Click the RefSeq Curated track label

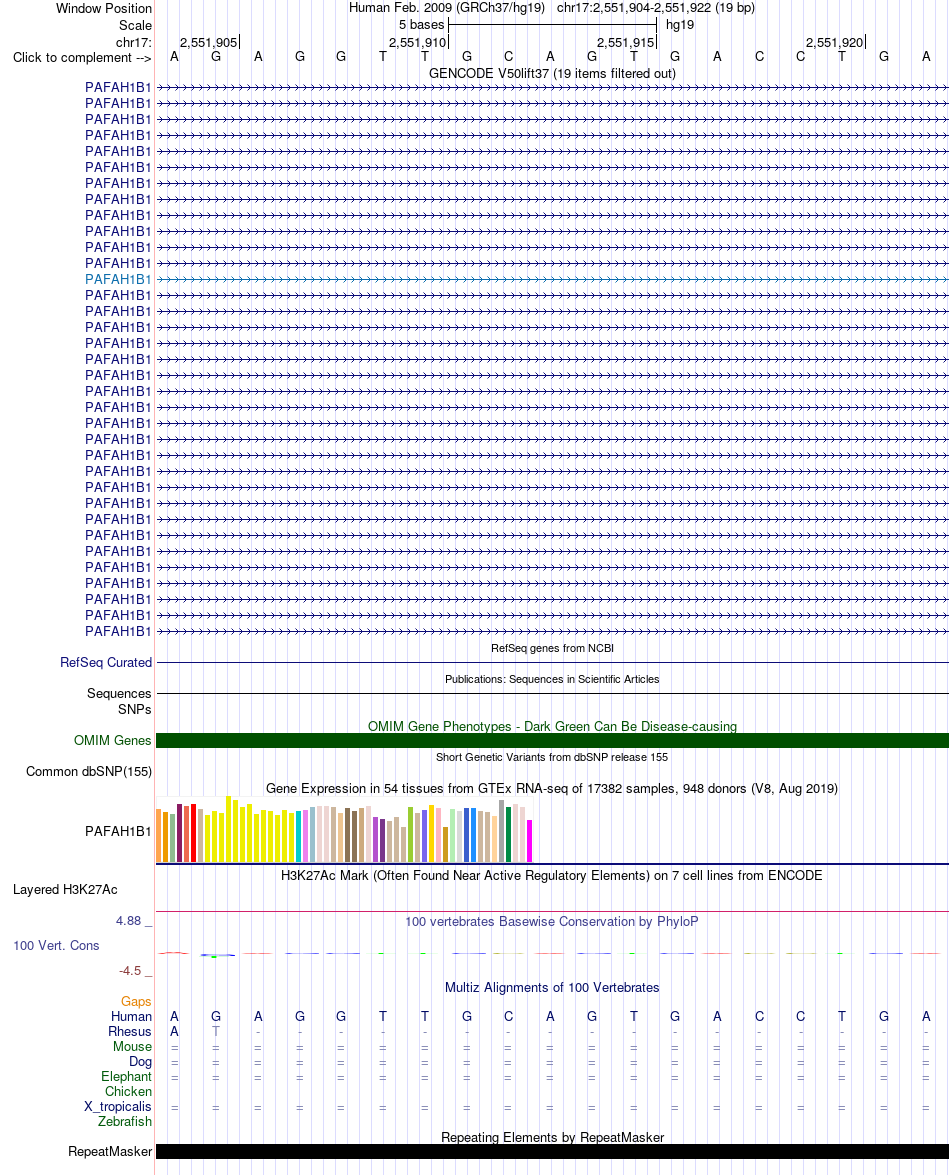click(106, 662)
